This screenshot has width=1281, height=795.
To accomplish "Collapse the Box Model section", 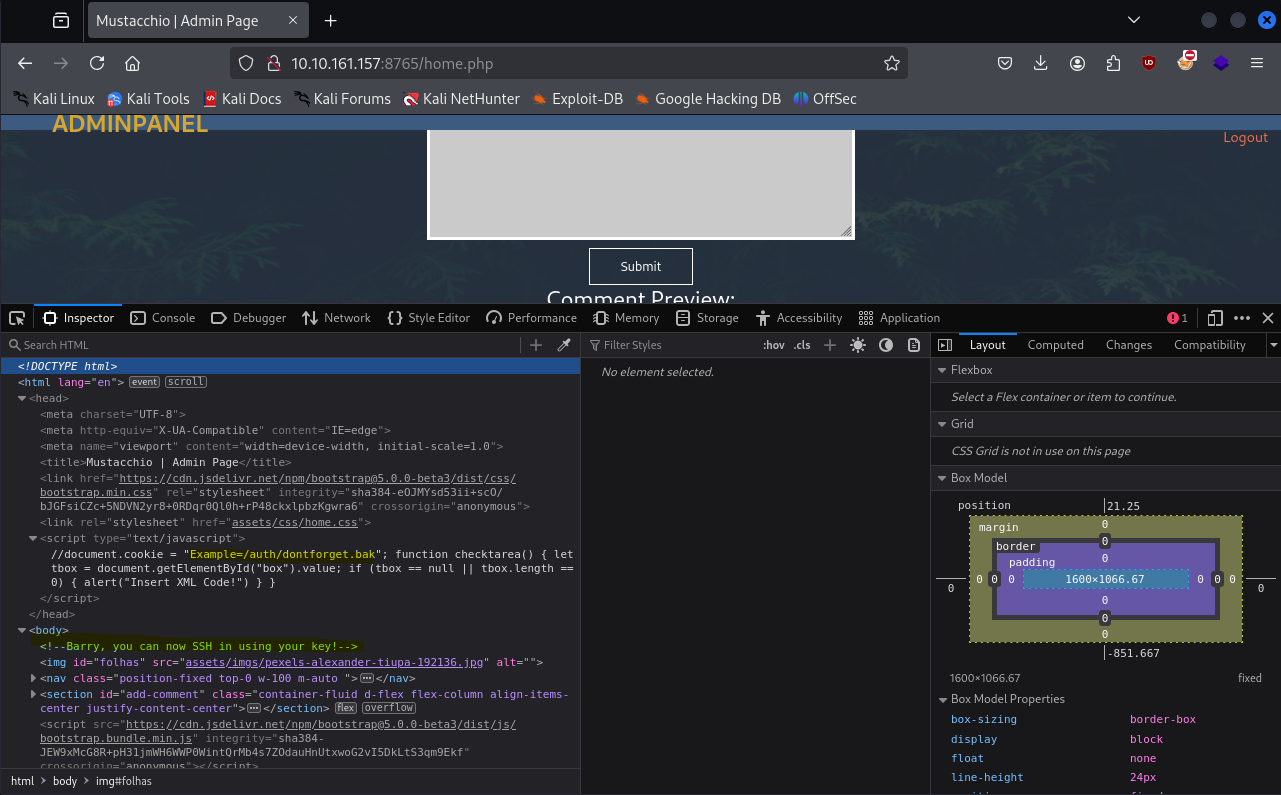I will pyautogui.click(x=941, y=478).
